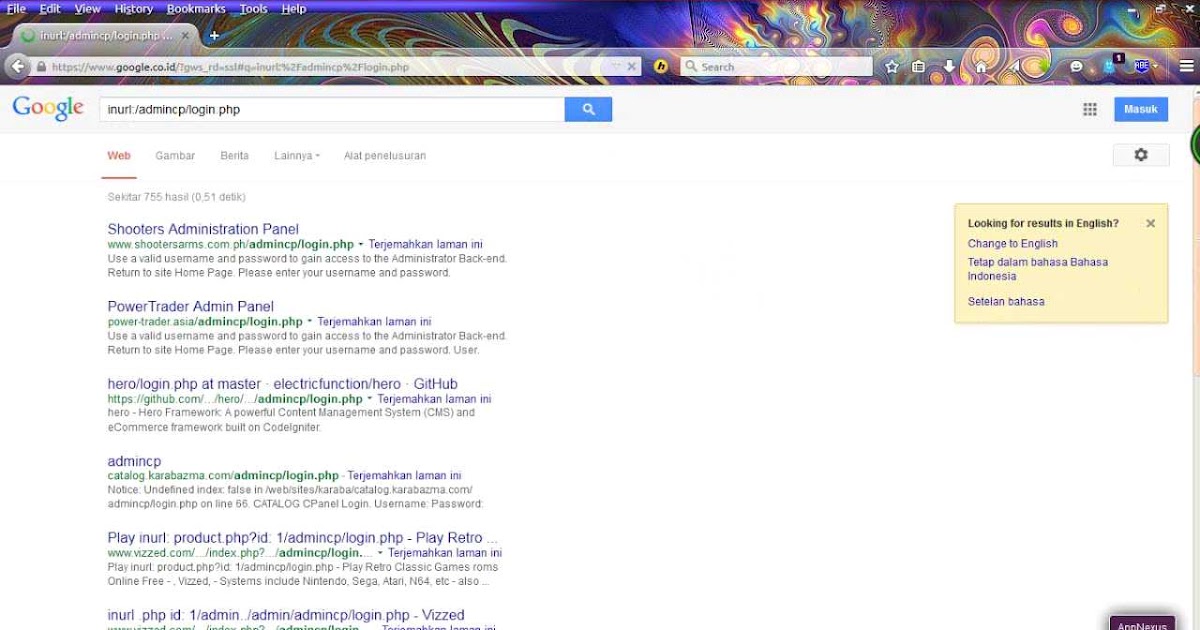Click the Masuk button
Viewport: 1200px width, 630px height.
1140,109
